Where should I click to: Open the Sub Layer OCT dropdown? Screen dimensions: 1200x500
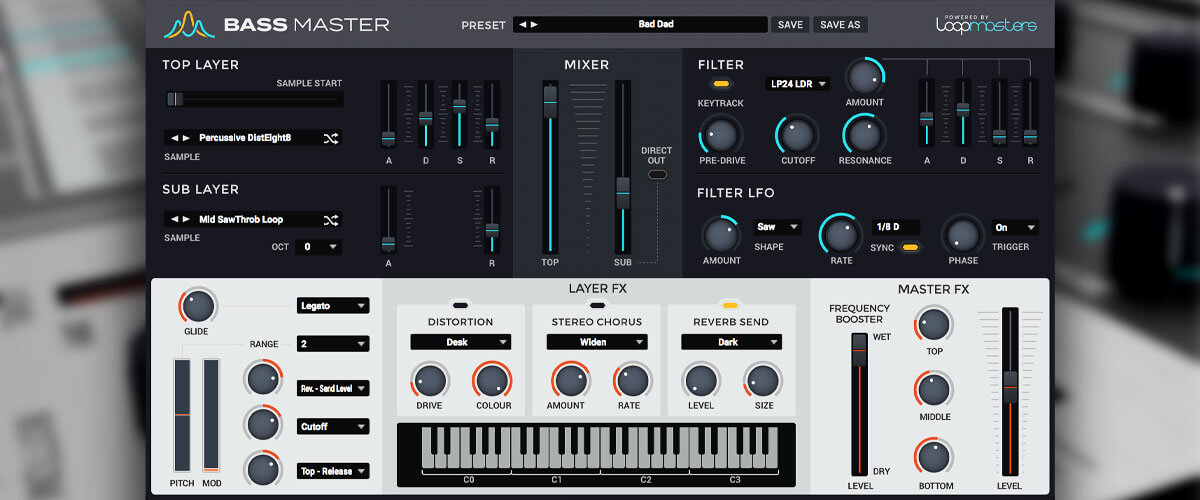[x=318, y=246]
